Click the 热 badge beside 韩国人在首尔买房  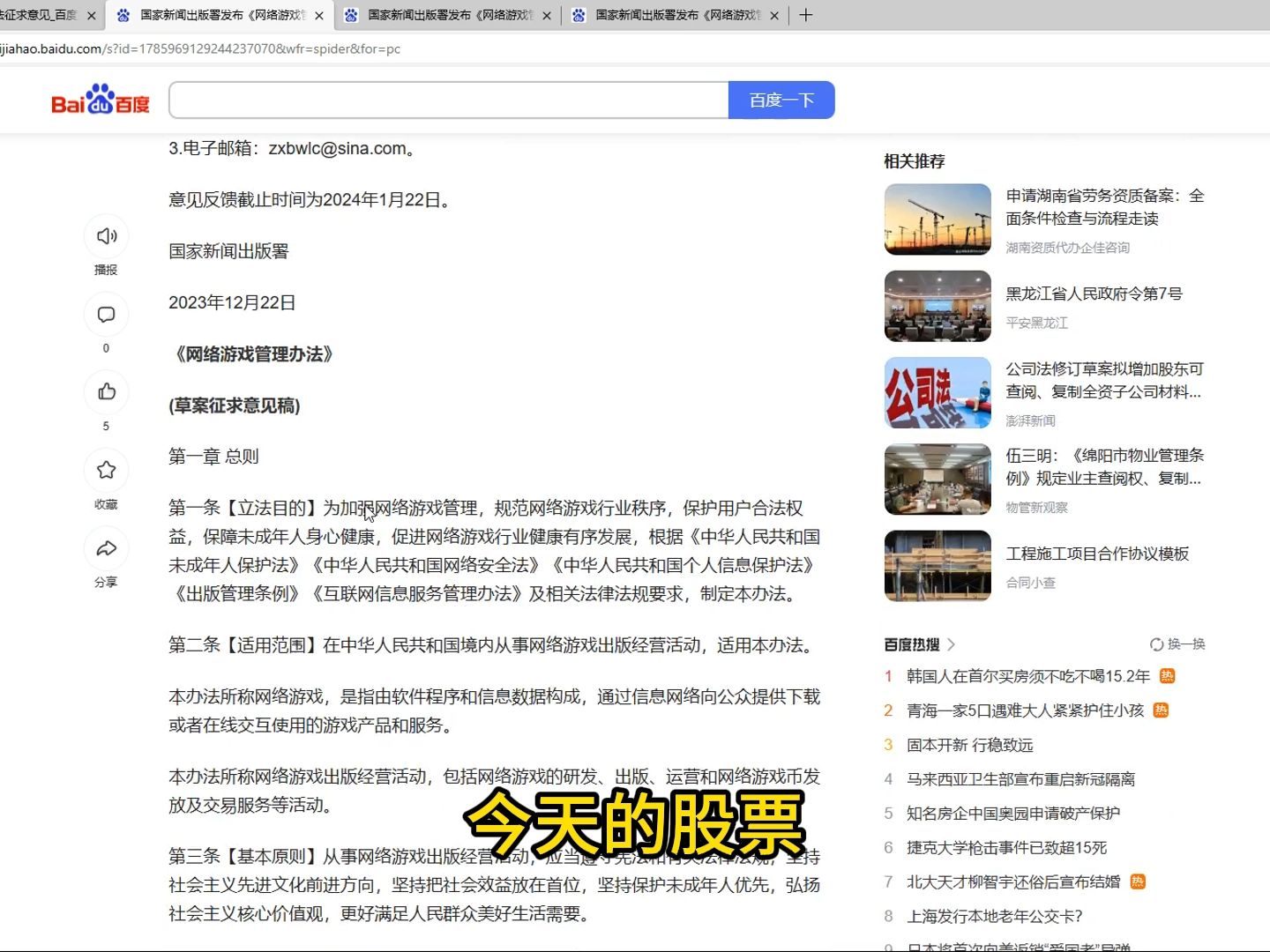[x=1168, y=676]
